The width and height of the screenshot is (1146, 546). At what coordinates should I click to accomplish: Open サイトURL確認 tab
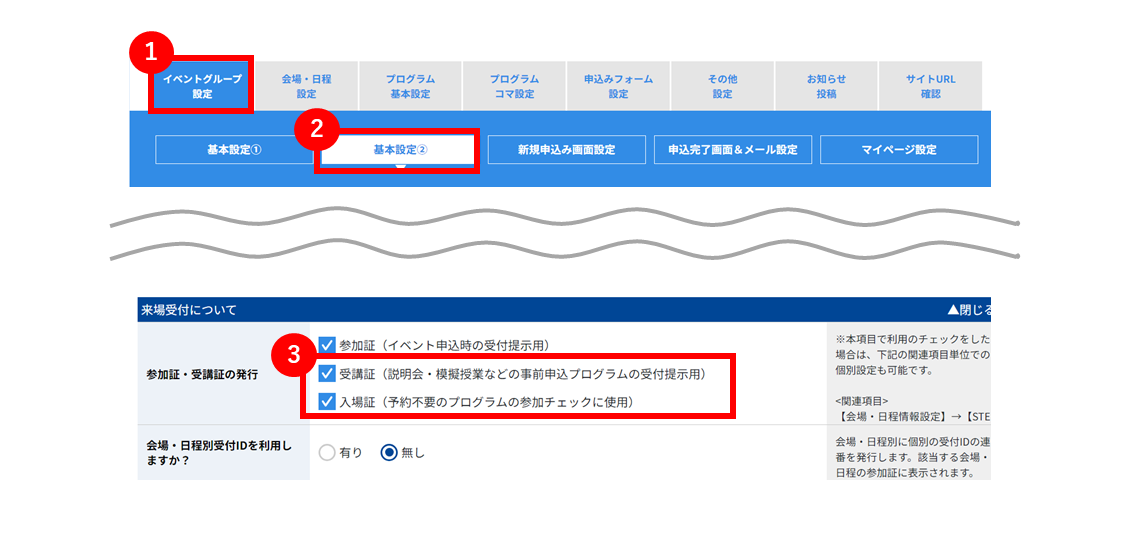(930, 86)
